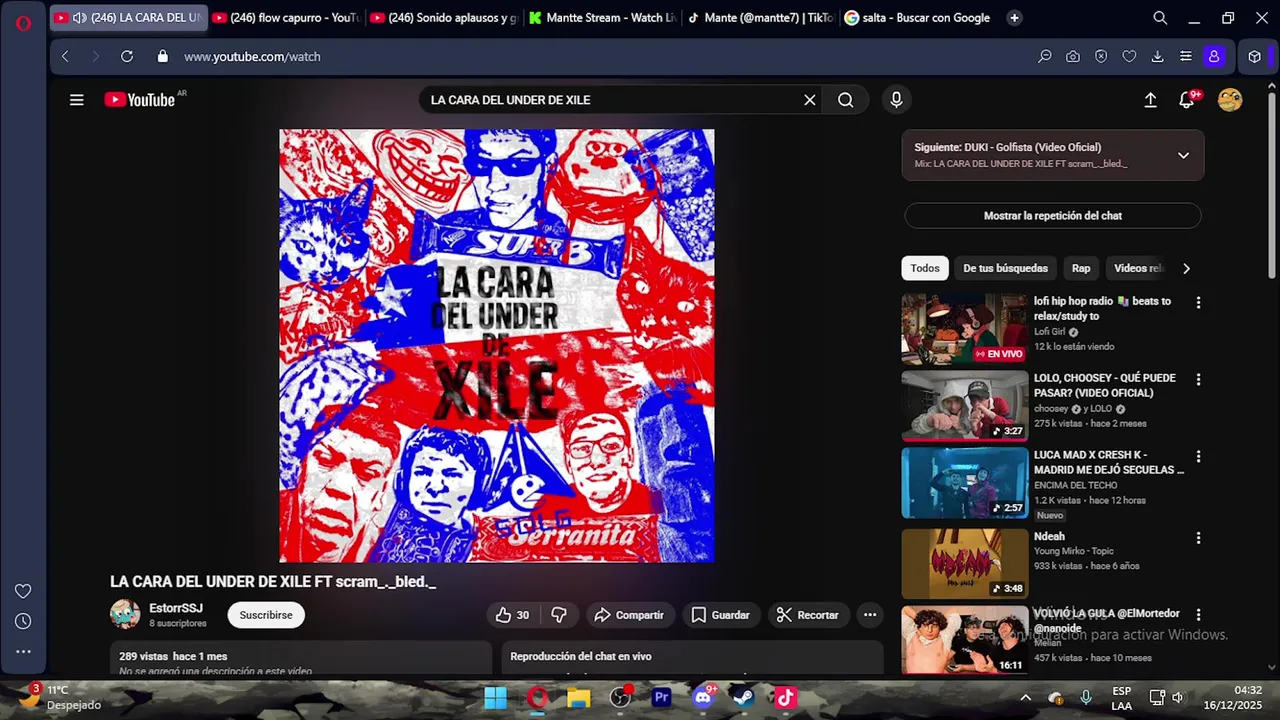Open options for LOLO, CHOOSEY video
This screenshot has height=720, width=1280.
point(1198,379)
